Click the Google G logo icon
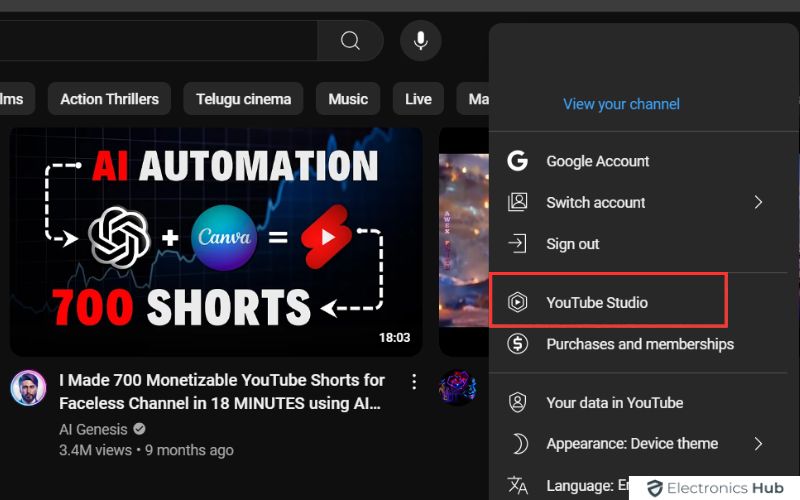 pos(517,161)
